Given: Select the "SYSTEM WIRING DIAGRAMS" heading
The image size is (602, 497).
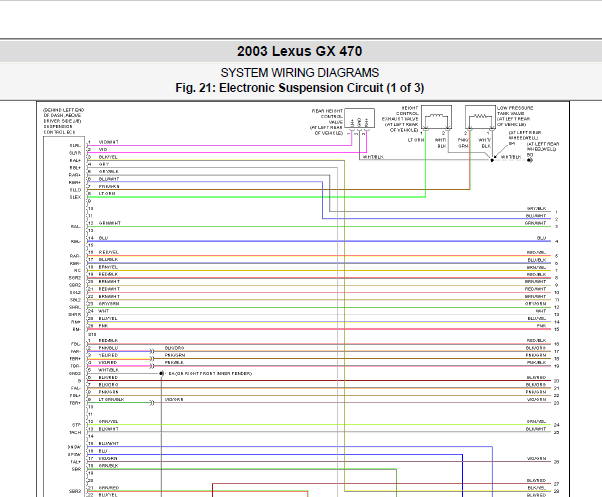Looking at the screenshot, I should click(x=299, y=73).
